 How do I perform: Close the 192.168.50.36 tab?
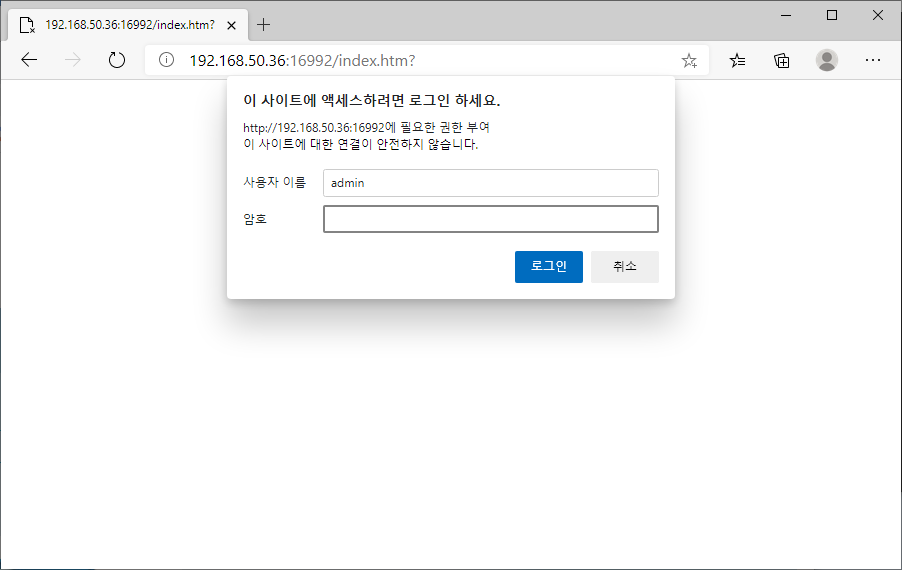[x=231, y=25]
